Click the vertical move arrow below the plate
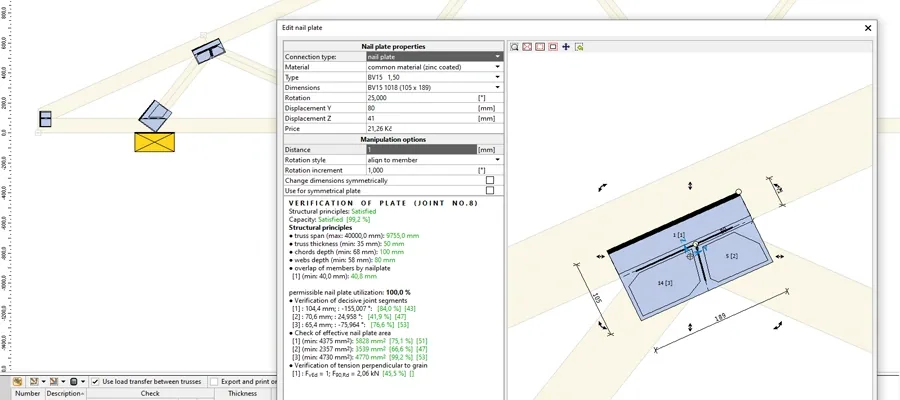 click(x=690, y=327)
